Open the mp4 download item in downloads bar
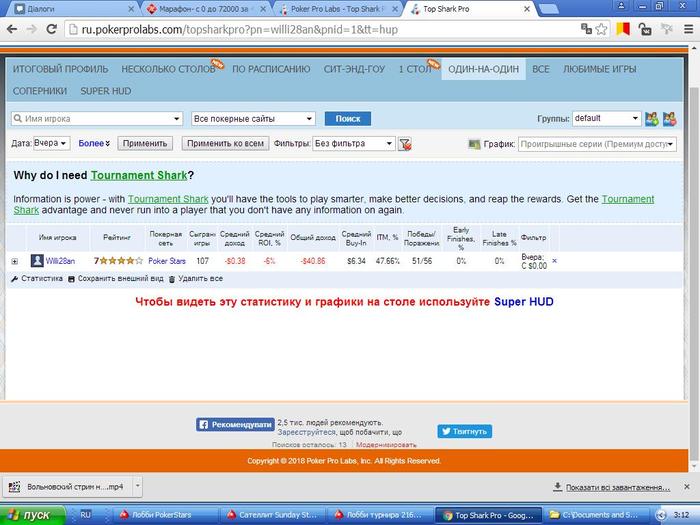The width and height of the screenshot is (700, 525). pos(67,487)
